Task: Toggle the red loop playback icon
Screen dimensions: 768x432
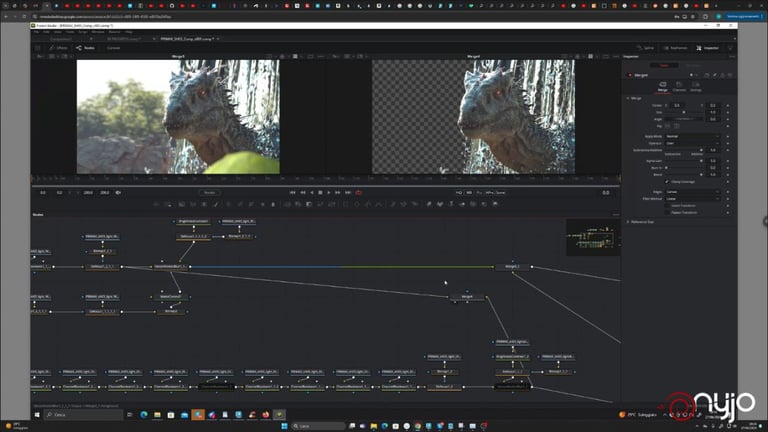Action: tap(359, 192)
